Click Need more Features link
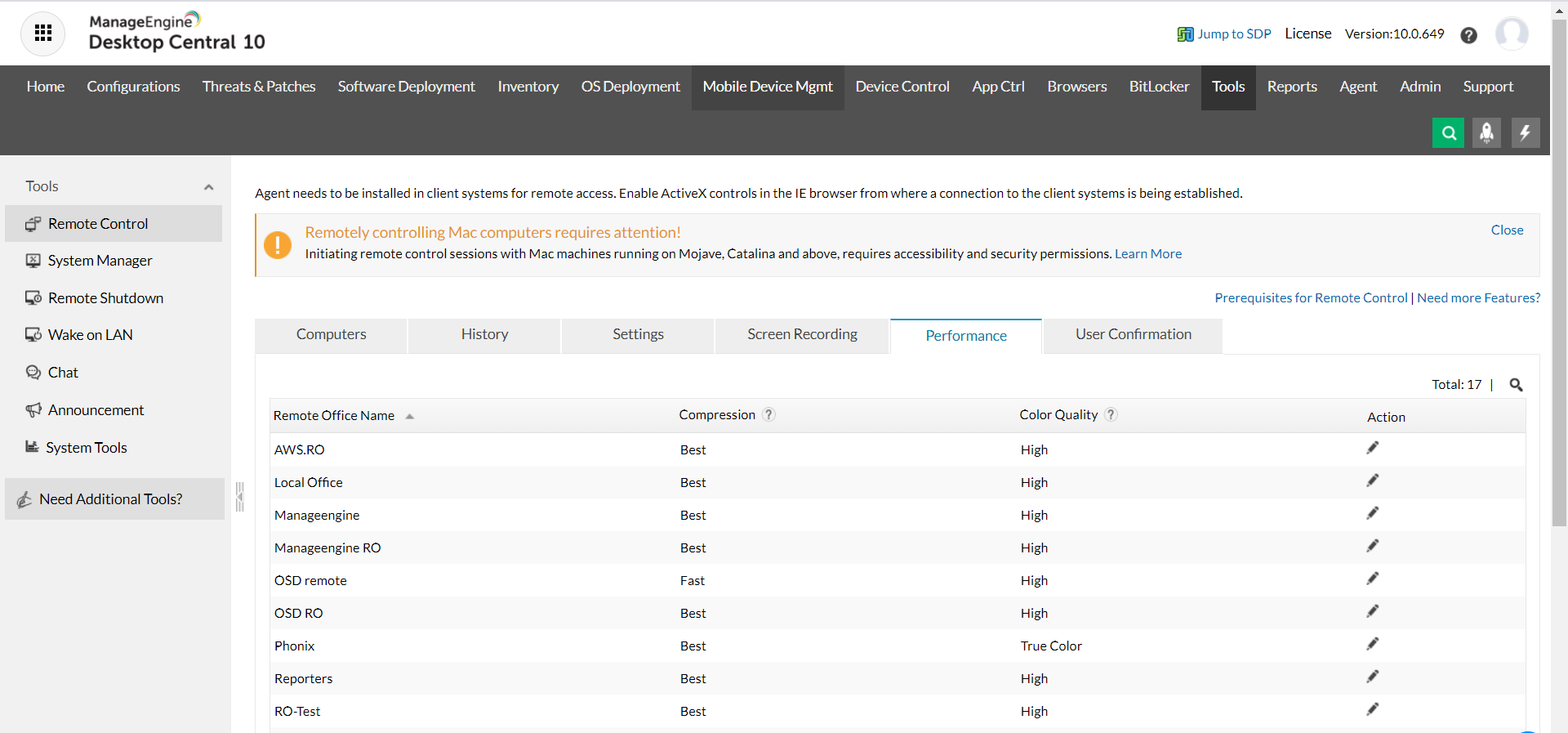Viewport: 1568px width, 733px height. tap(1478, 298)
